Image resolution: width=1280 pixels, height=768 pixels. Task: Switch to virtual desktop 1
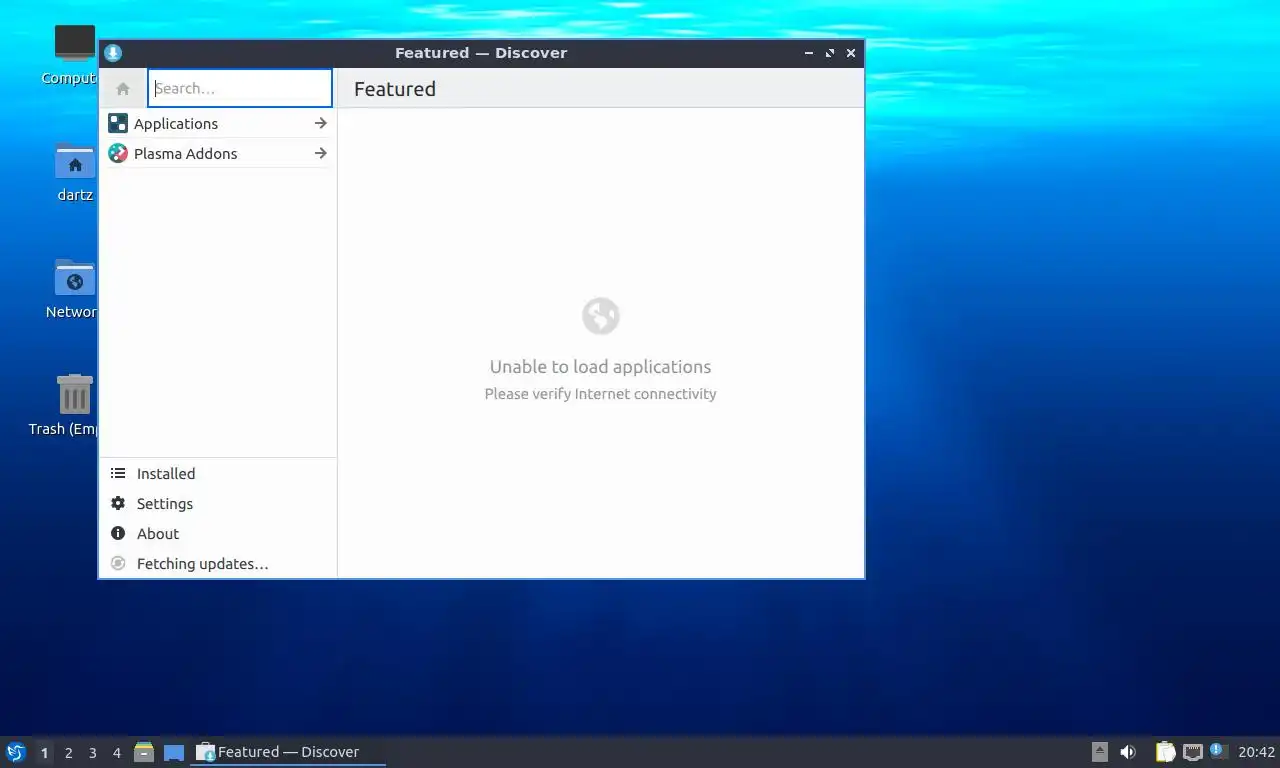[x=44, y=753]
